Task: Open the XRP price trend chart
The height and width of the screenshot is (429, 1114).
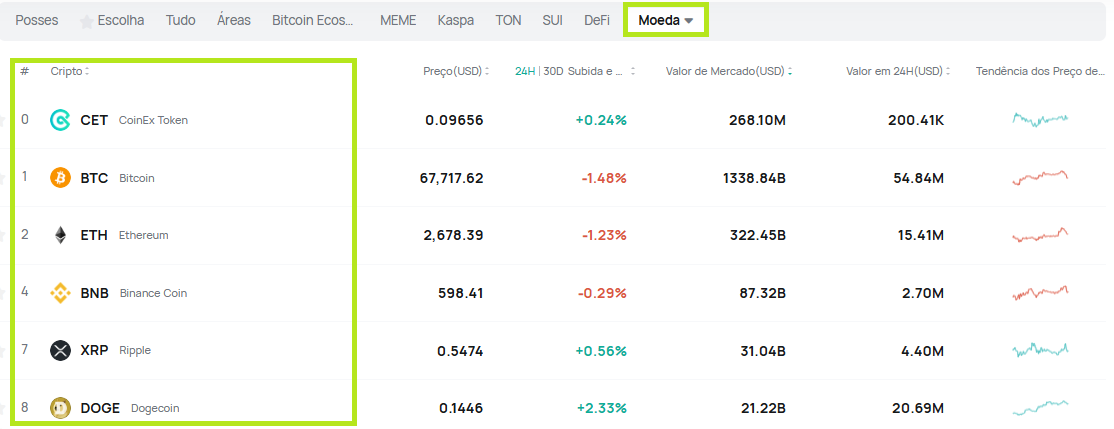Action: (1040, 349)
